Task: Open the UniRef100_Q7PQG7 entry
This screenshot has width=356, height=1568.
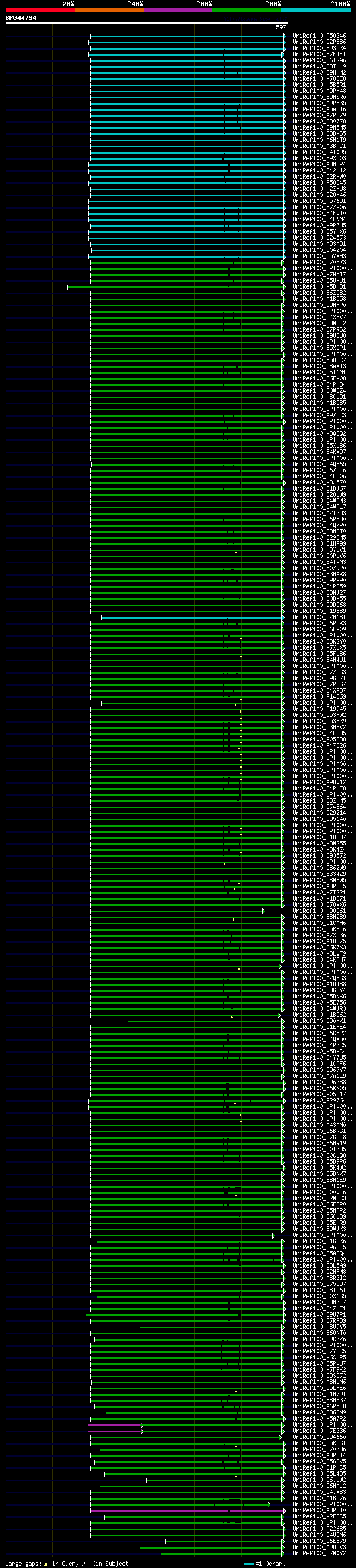Action: (319, 684)
